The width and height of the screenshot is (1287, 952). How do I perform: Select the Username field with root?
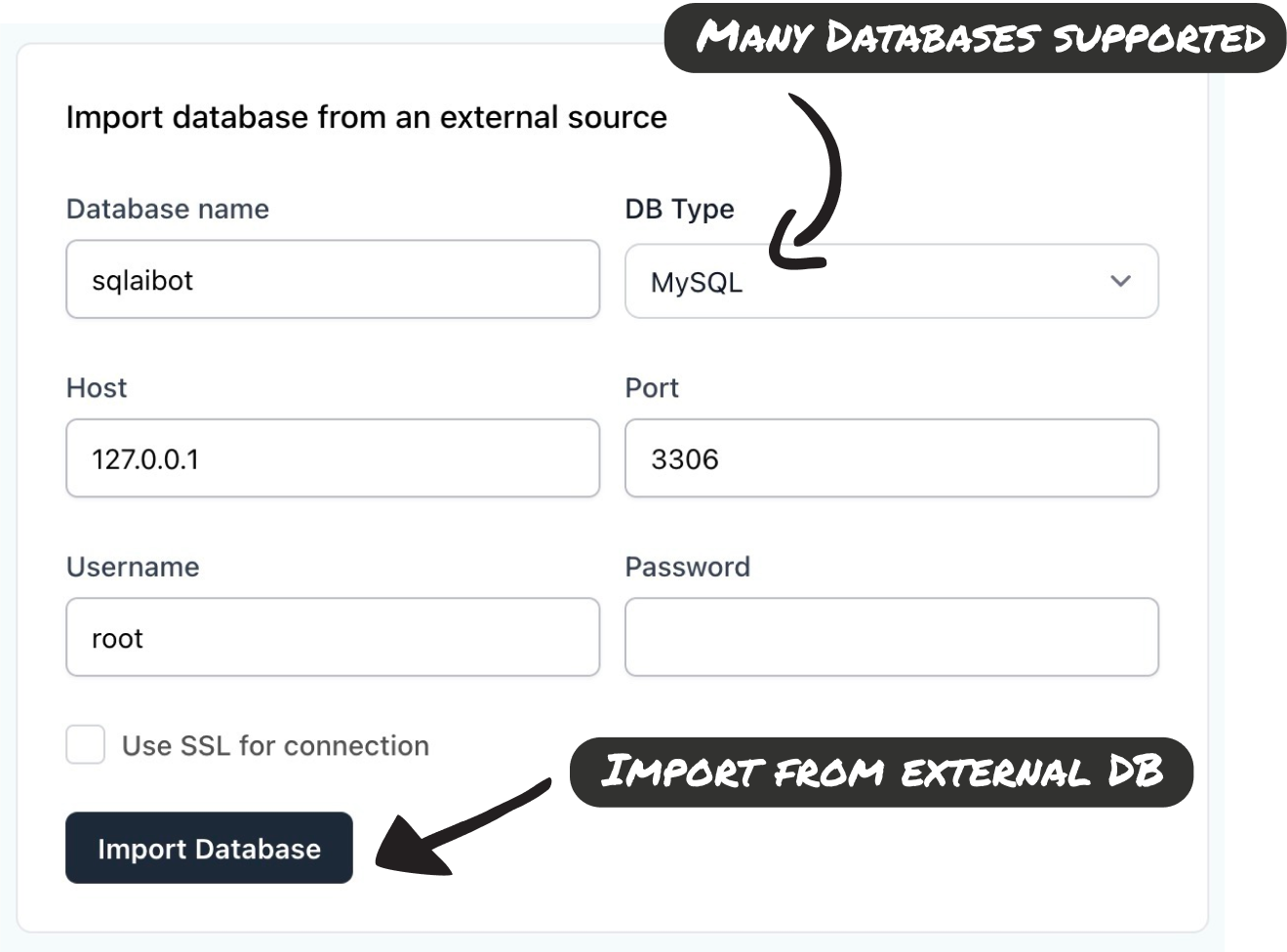pos(332,638)
